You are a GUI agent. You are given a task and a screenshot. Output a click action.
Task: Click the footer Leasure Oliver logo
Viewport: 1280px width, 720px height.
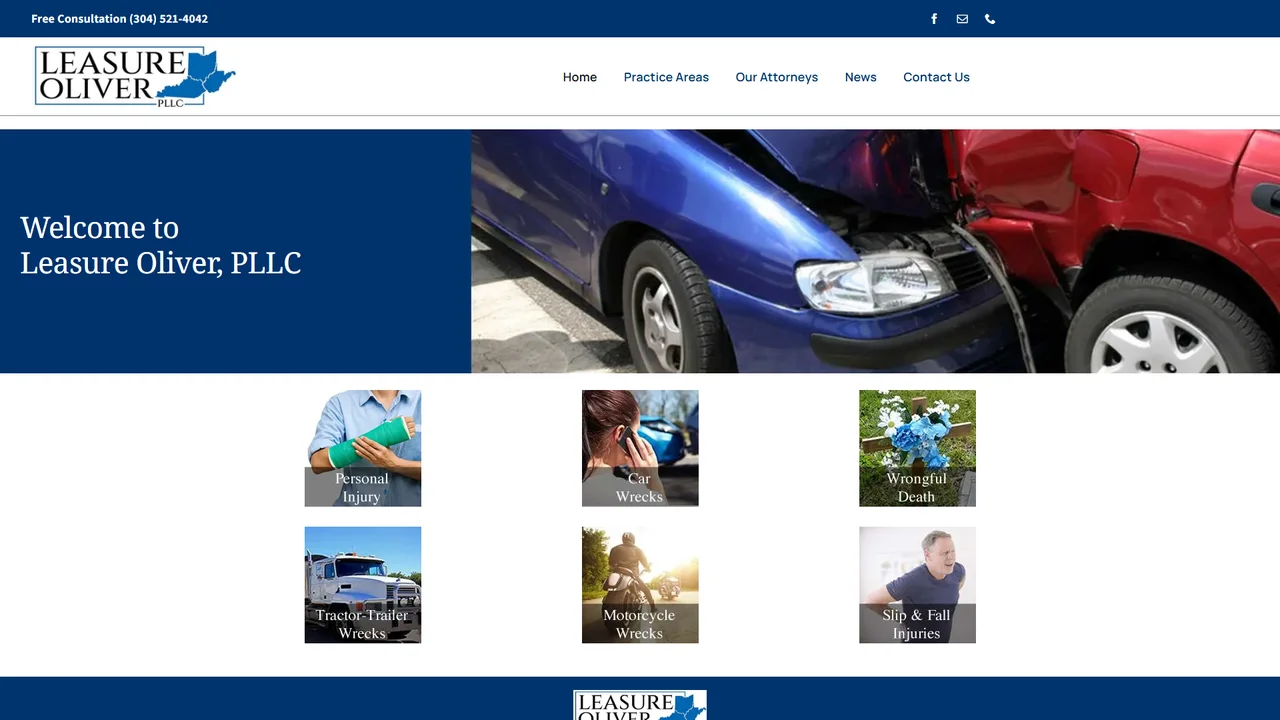[640, 705]
